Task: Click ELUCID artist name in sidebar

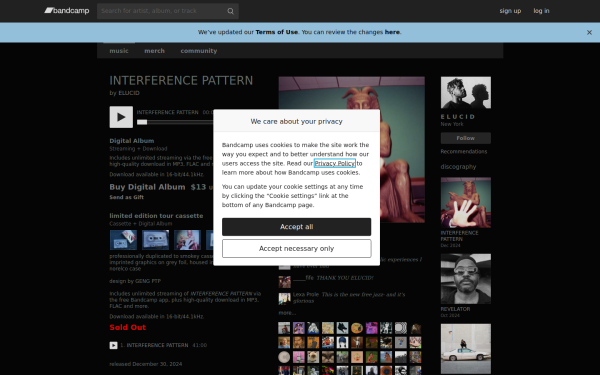Action: [458, 117]
